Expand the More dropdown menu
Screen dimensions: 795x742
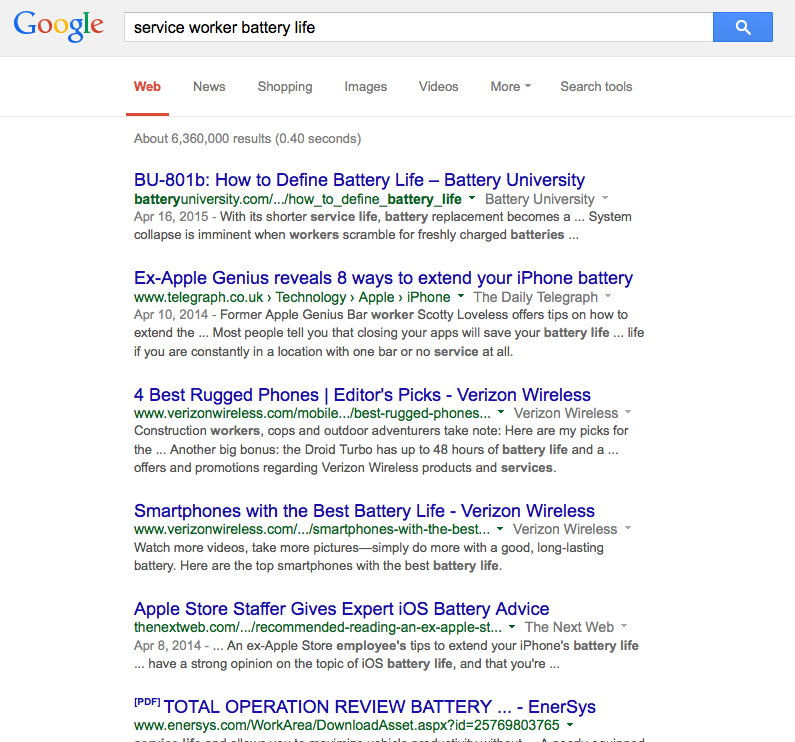[x=511, y=87]
